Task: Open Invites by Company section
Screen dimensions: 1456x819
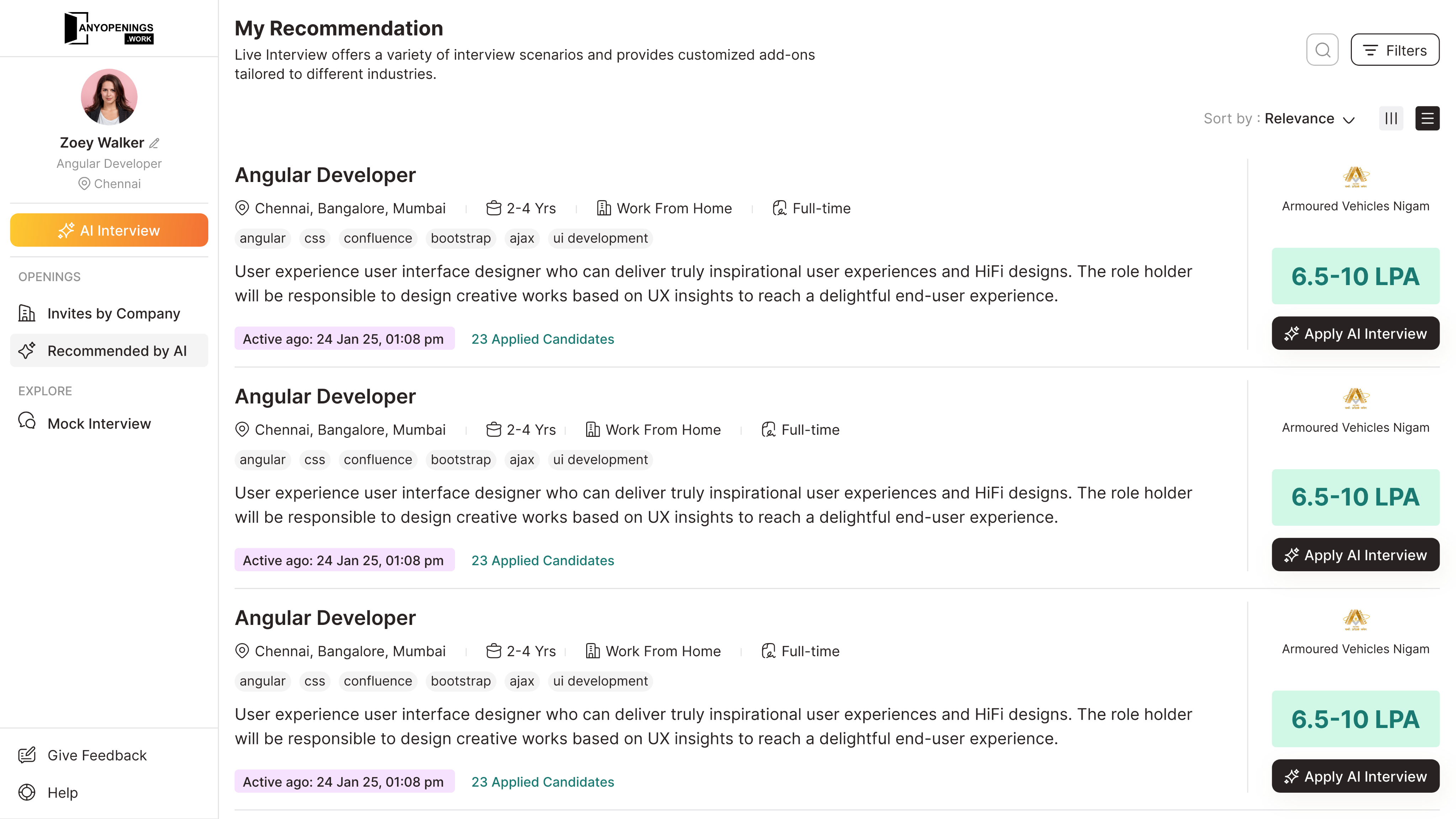Action: pos(113,313)
